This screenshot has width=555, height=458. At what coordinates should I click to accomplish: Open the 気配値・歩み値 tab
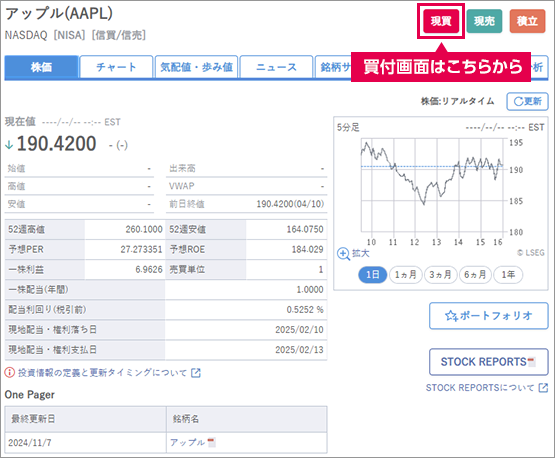coord(196,67)
